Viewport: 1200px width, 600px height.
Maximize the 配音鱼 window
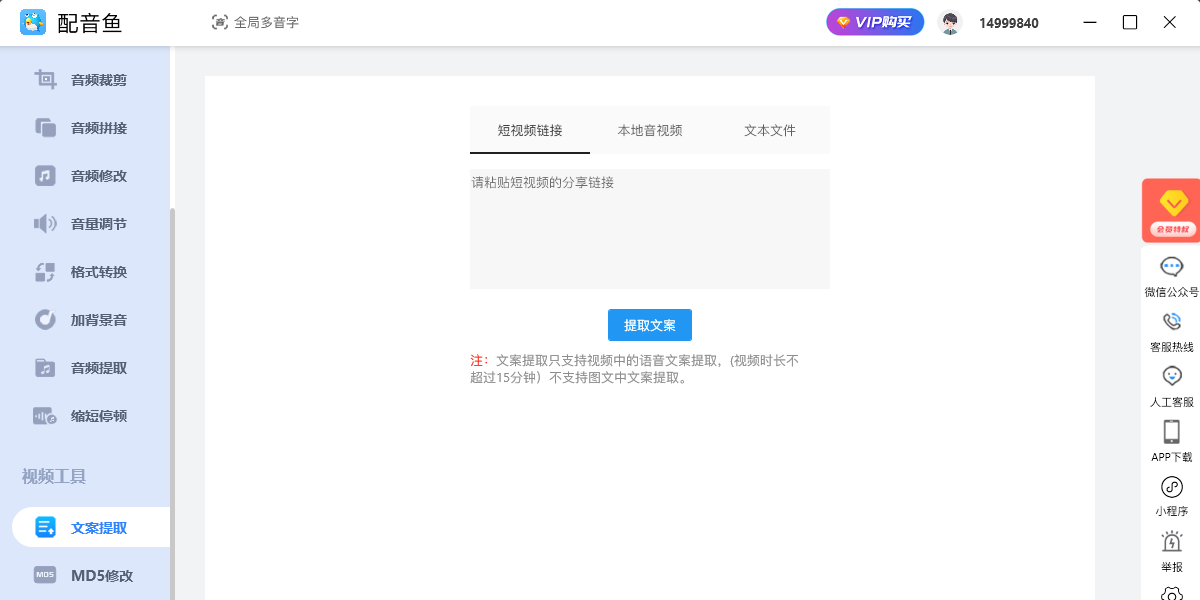coord(1130,22)
